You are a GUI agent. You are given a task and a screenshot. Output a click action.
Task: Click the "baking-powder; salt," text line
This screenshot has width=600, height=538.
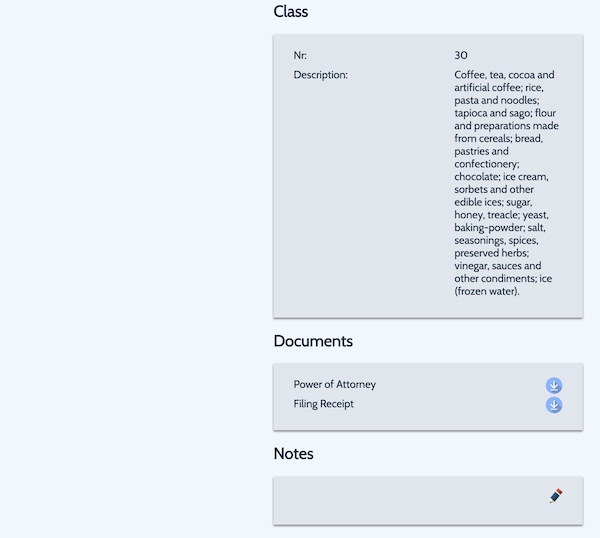[500, 227]
